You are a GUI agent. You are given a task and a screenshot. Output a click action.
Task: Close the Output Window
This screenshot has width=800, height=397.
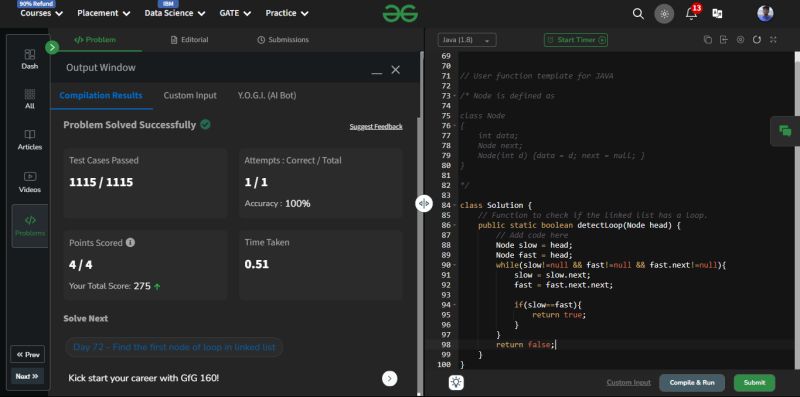point(395,70)
